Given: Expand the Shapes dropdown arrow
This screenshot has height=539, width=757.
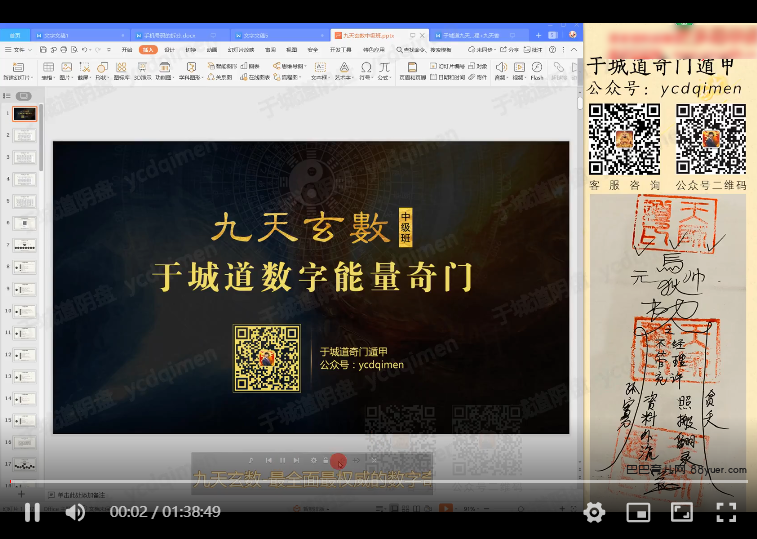Looking at the screenshot, I should [x=107, y=77].
